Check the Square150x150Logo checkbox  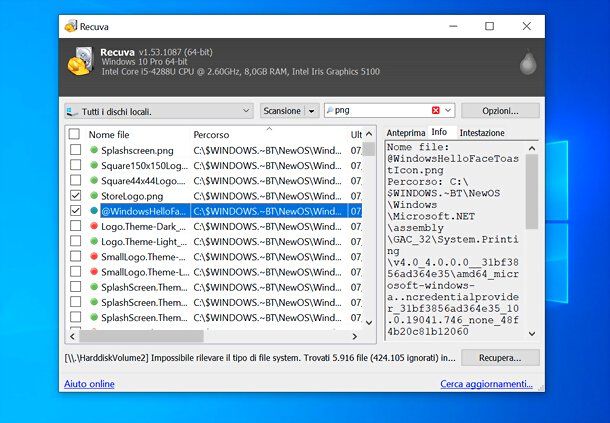click(75, 165)
